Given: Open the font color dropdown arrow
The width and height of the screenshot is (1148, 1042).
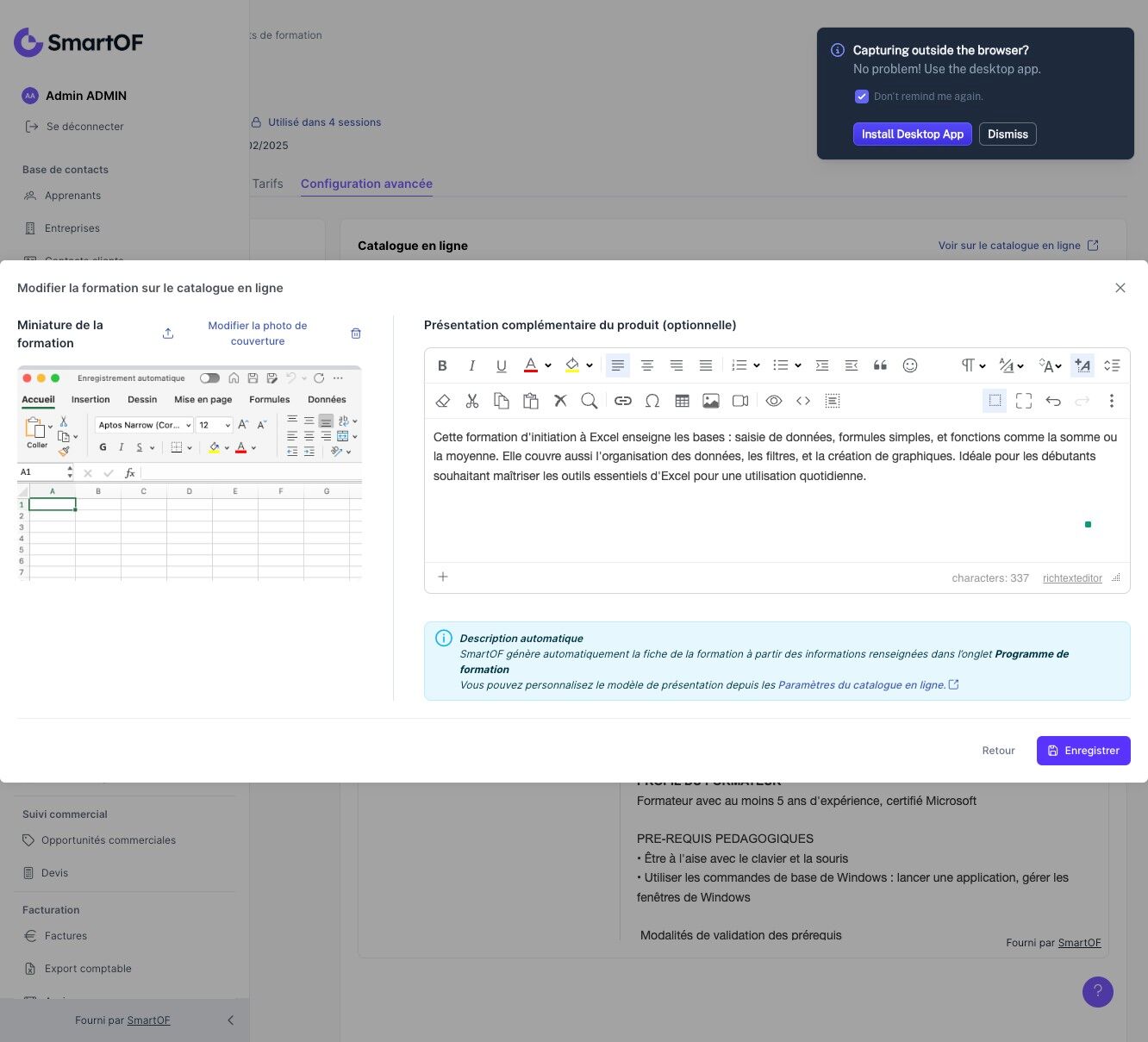Looking at the screenshot, I should click(x=548, y=365).
